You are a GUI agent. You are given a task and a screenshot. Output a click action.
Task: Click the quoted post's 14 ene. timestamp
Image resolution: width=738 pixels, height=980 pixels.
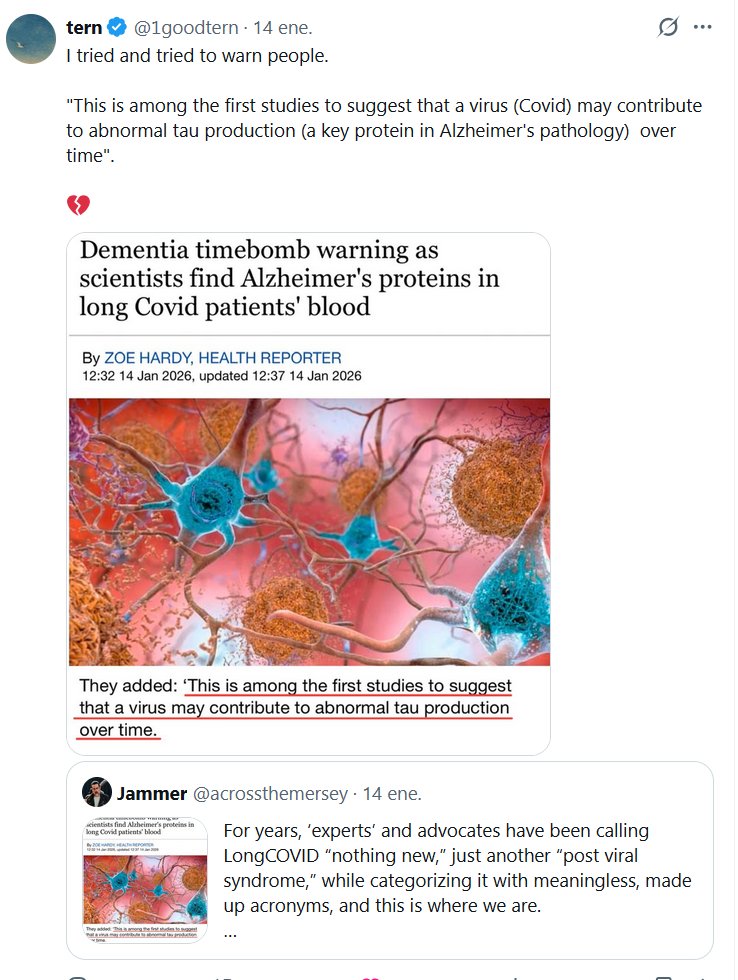(392, 794)
